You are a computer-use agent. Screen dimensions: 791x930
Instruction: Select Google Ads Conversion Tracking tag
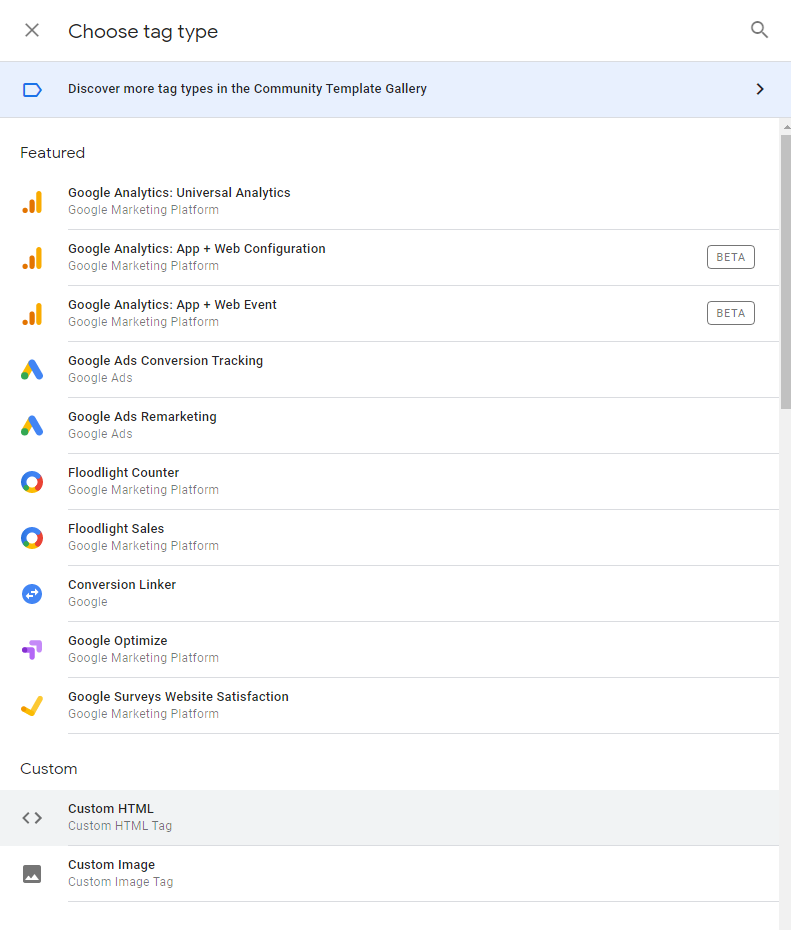[x=389, y=370]
